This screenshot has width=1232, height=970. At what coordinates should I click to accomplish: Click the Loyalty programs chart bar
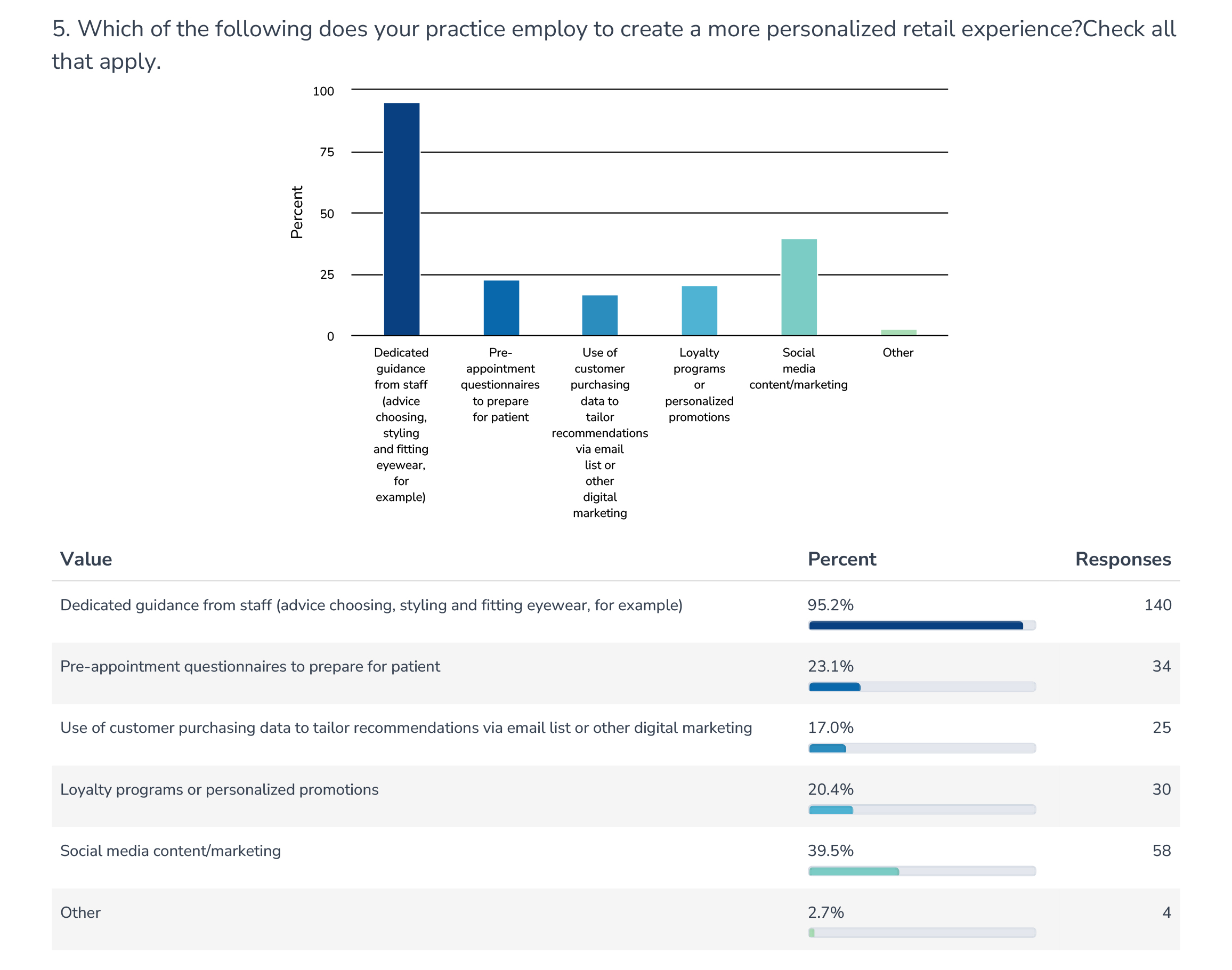point(699,310)
